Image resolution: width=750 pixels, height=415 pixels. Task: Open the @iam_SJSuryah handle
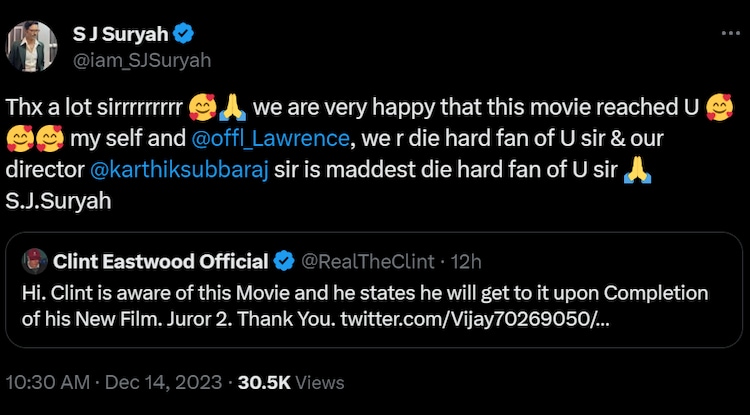[141, 60]
